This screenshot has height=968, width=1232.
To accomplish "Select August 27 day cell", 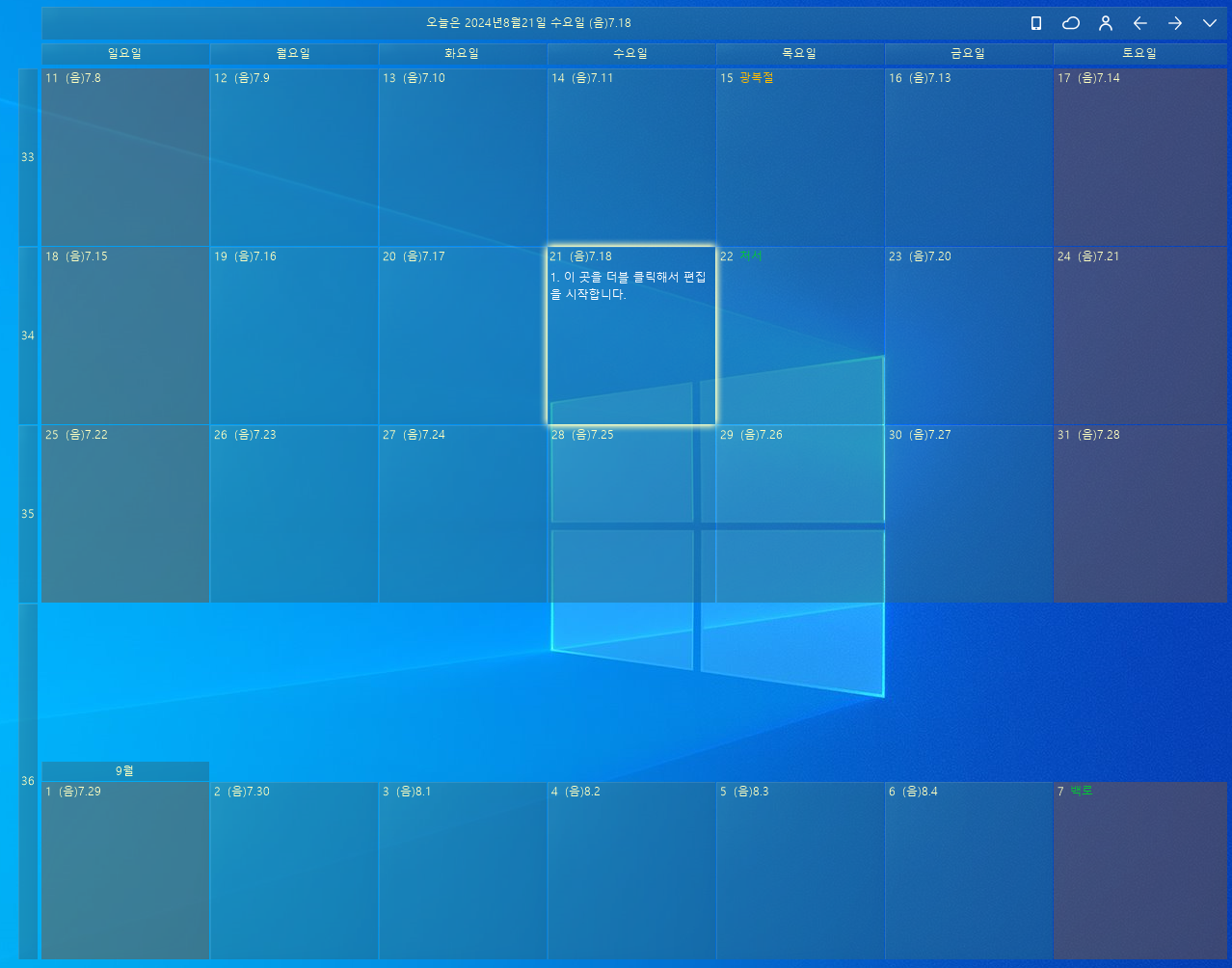I will (463, 514).
